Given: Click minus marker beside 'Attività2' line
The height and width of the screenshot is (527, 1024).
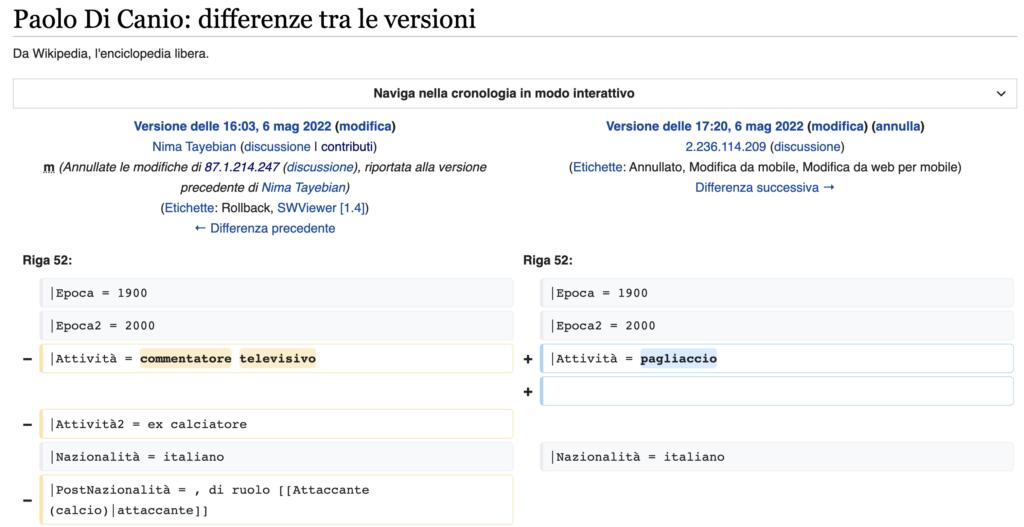Looking at the screenshot, I should (x=27, y=424).
